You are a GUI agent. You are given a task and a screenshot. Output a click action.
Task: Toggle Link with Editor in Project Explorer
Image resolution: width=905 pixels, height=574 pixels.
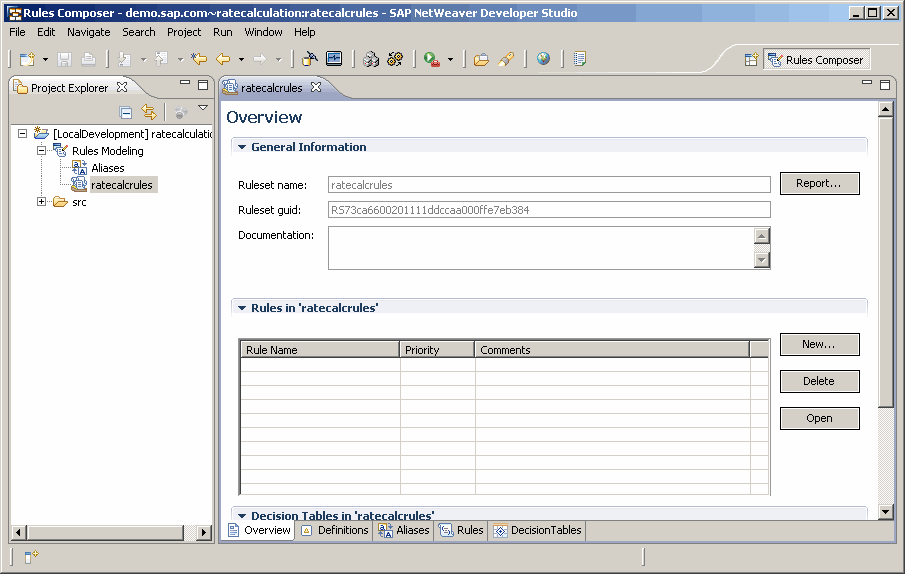(x=149, y=112)
